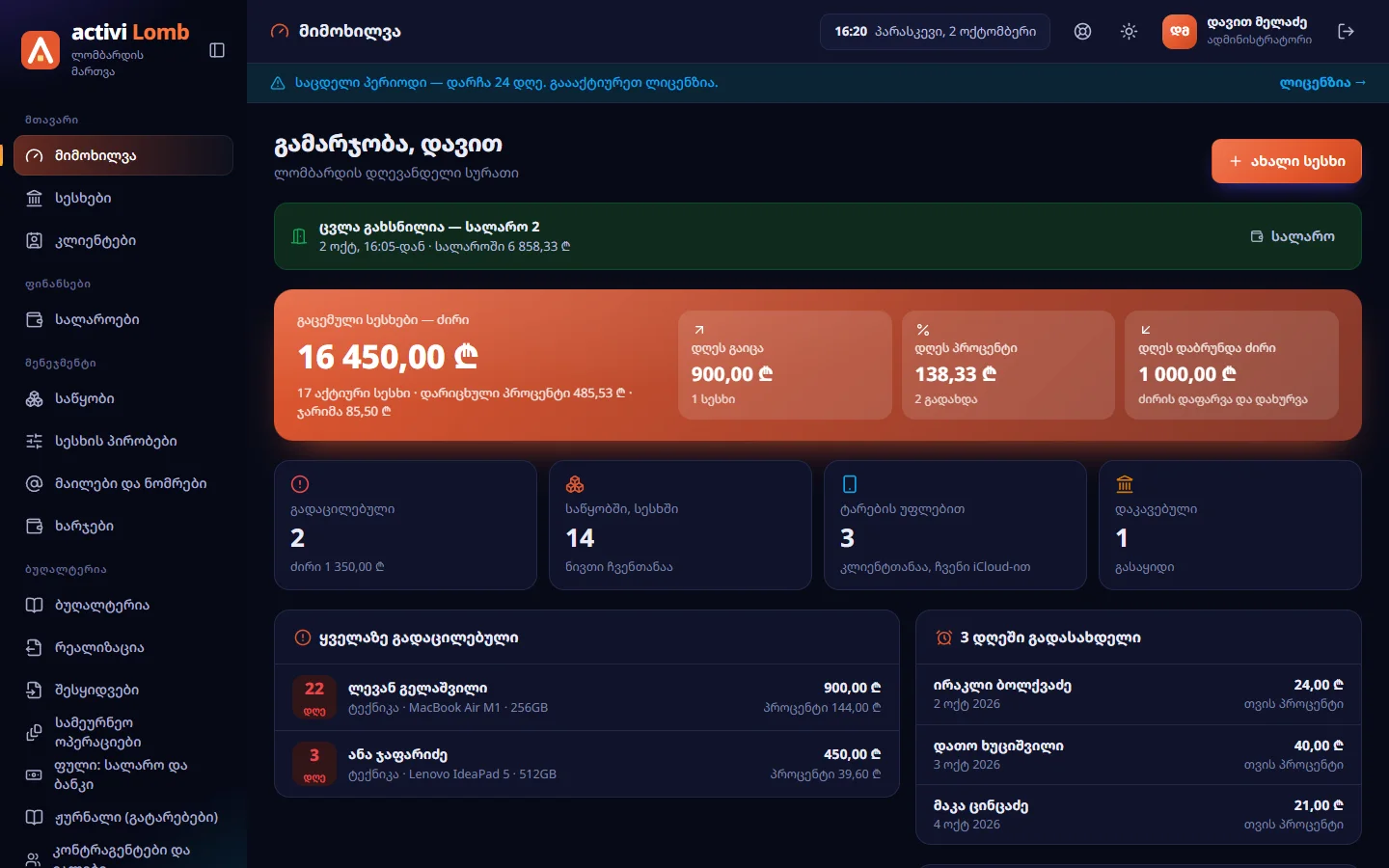This screenshot has height=868, width=1389.
Task: Open overdue loan of ლევან გელაშვილი
Action: (586, 697)
